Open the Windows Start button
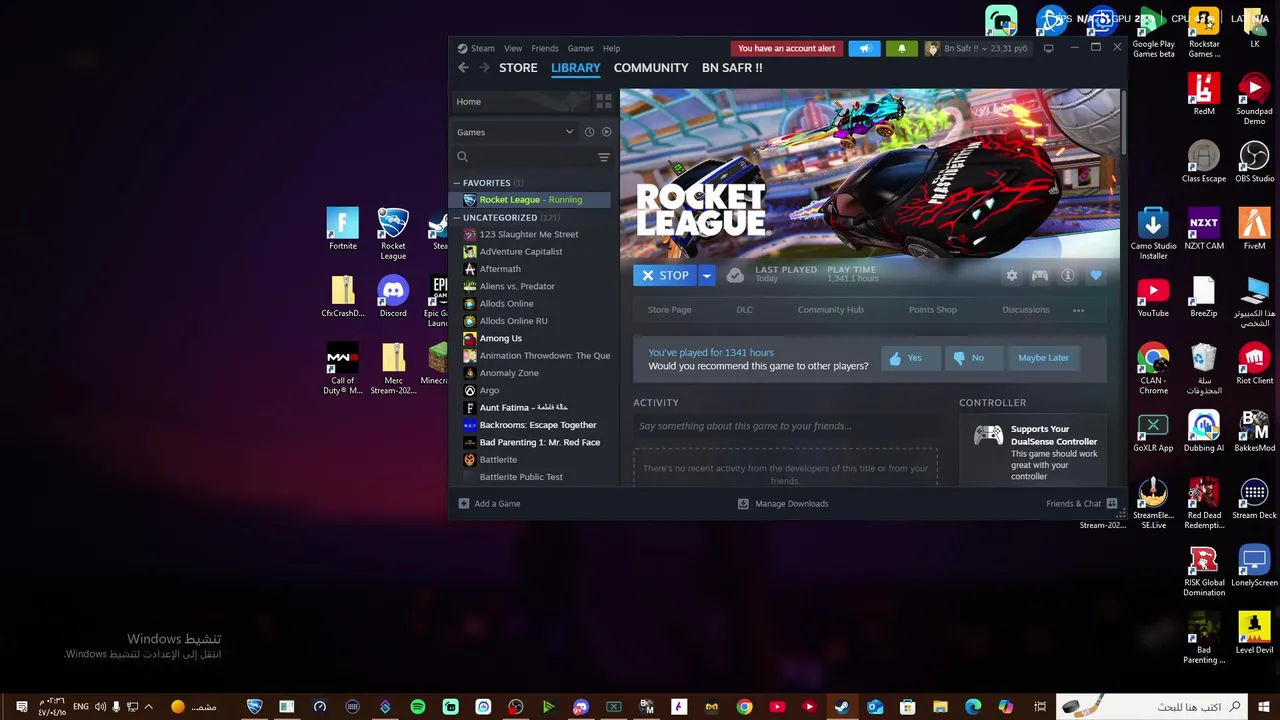 pos(1264,707)
